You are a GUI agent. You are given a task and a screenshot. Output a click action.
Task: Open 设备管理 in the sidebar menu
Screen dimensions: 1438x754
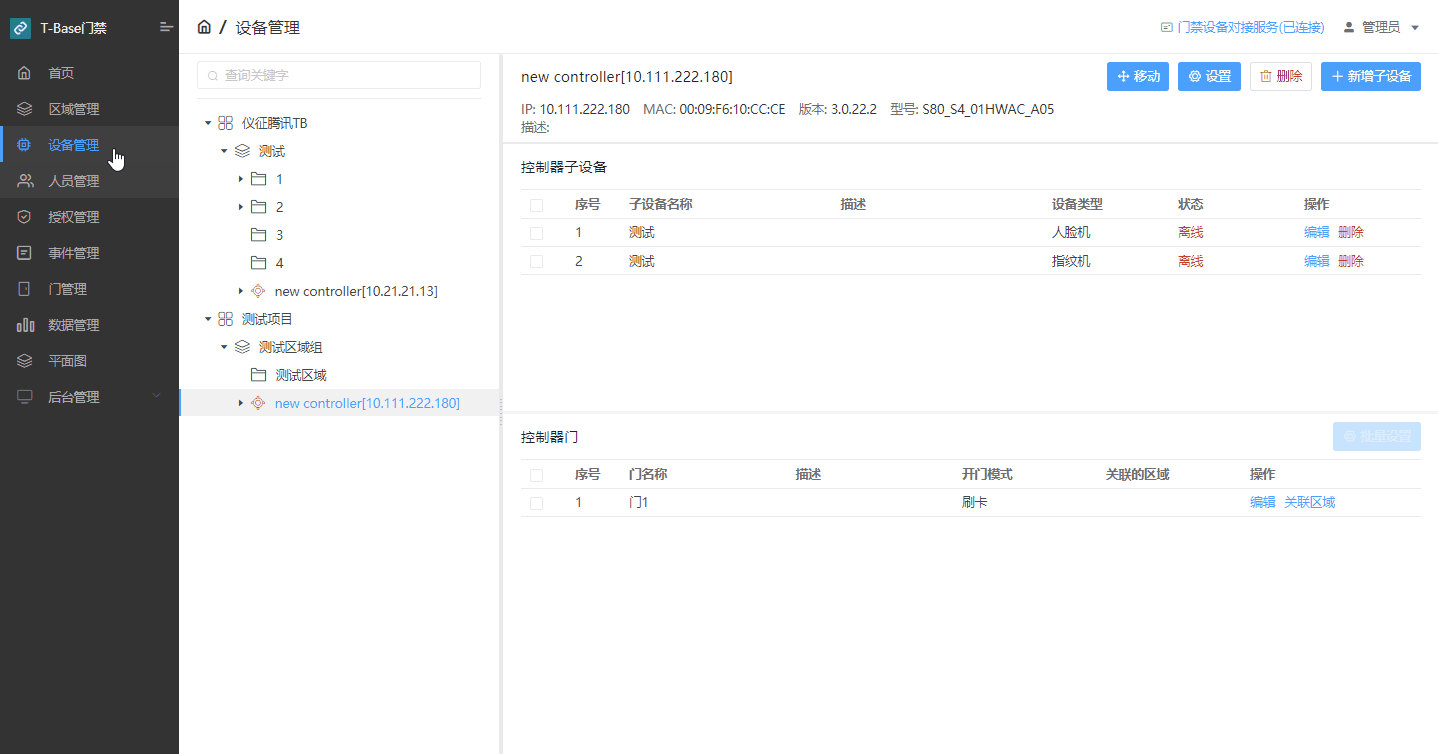pyautogui.click(x=89, y=145)
